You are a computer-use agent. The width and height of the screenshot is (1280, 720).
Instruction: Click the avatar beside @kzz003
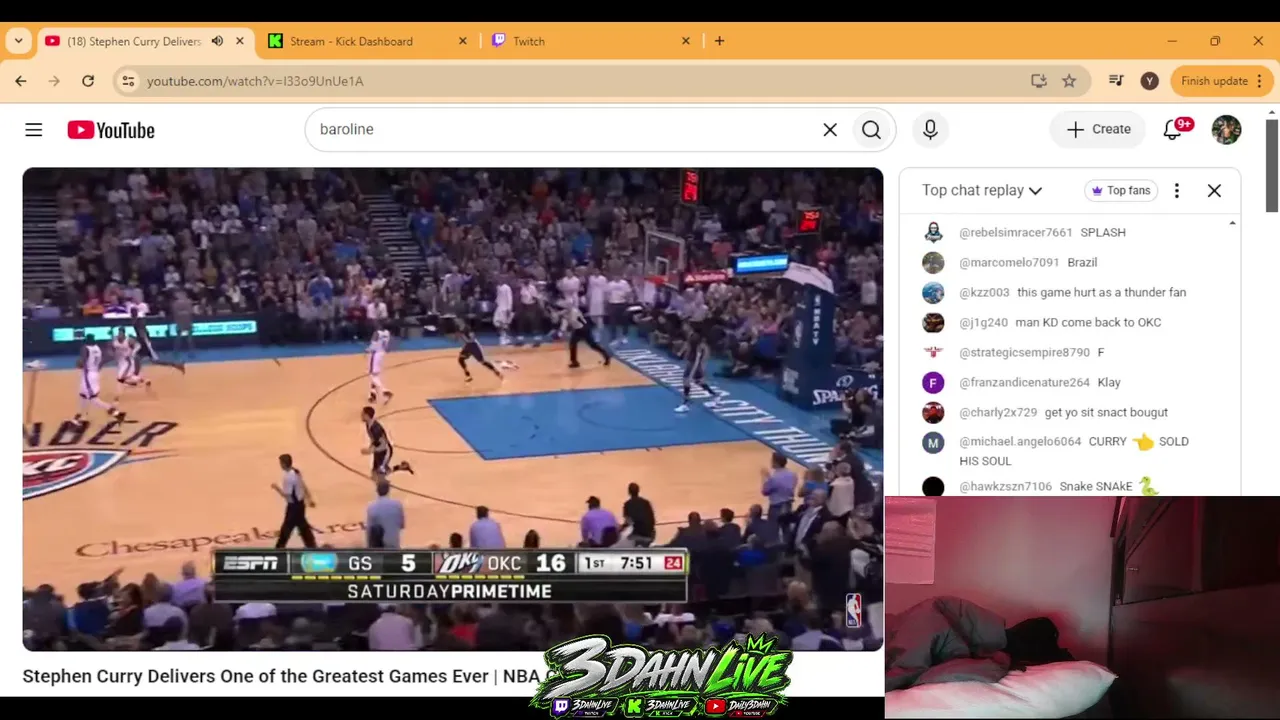[x=933, y=292]
